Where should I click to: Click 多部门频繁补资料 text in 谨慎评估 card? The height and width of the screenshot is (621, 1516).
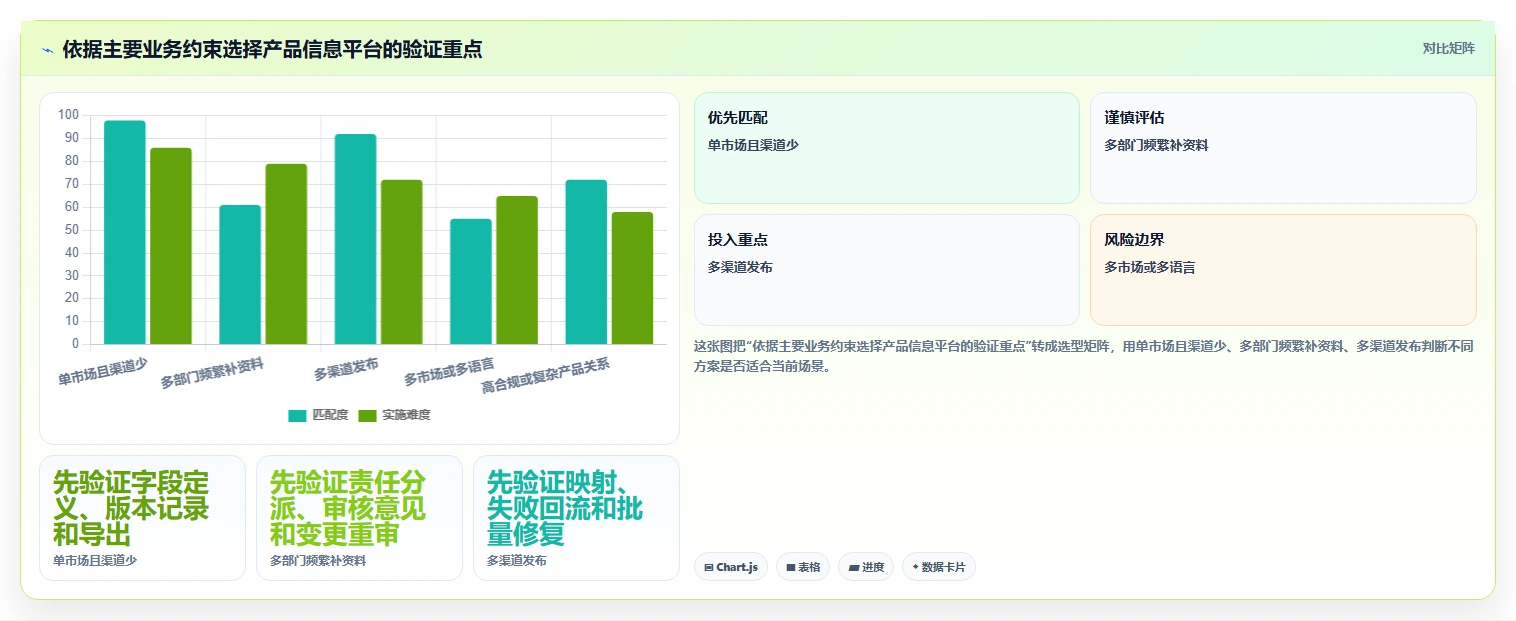(x=1156, y=145)
